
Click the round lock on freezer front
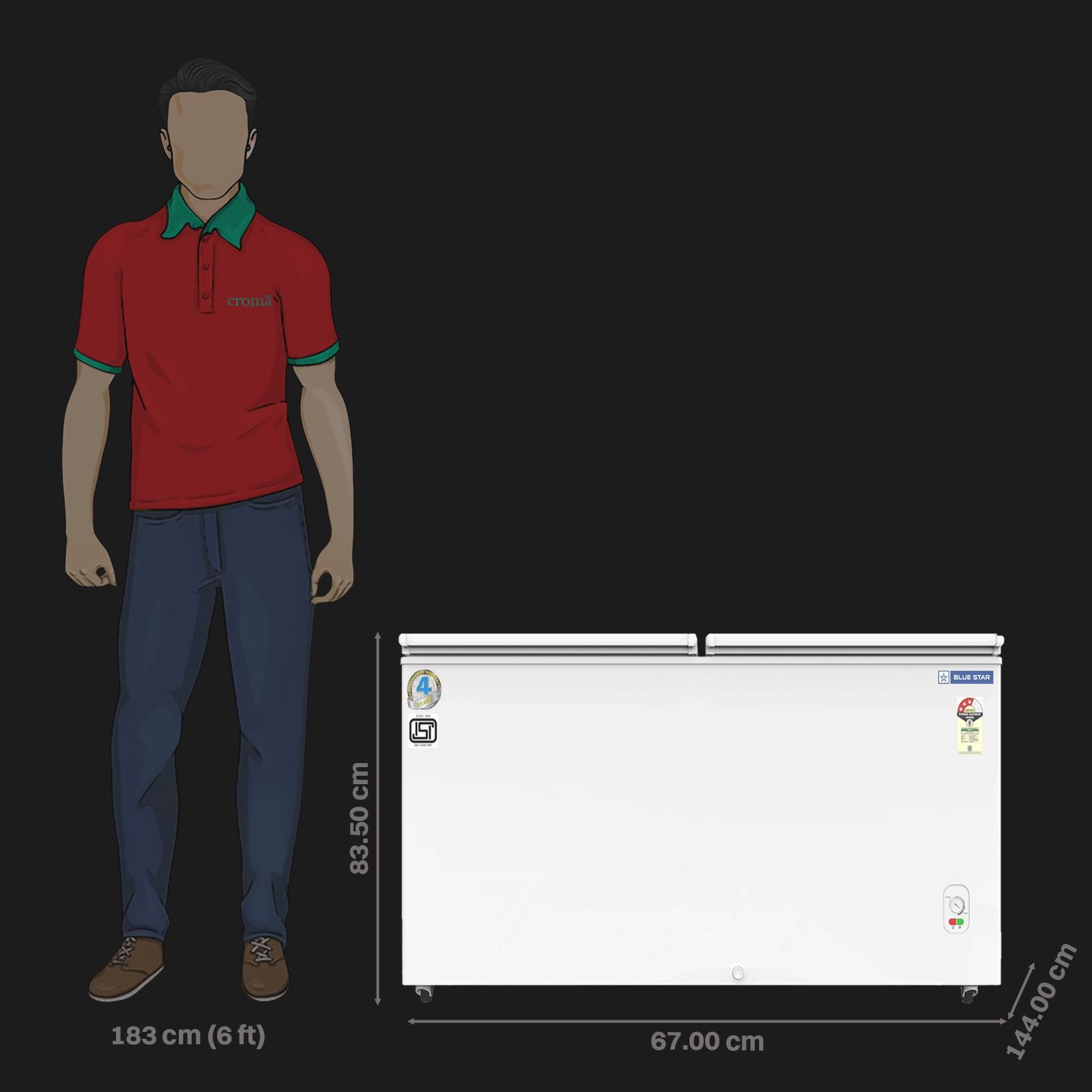click(x=738, y=973)
